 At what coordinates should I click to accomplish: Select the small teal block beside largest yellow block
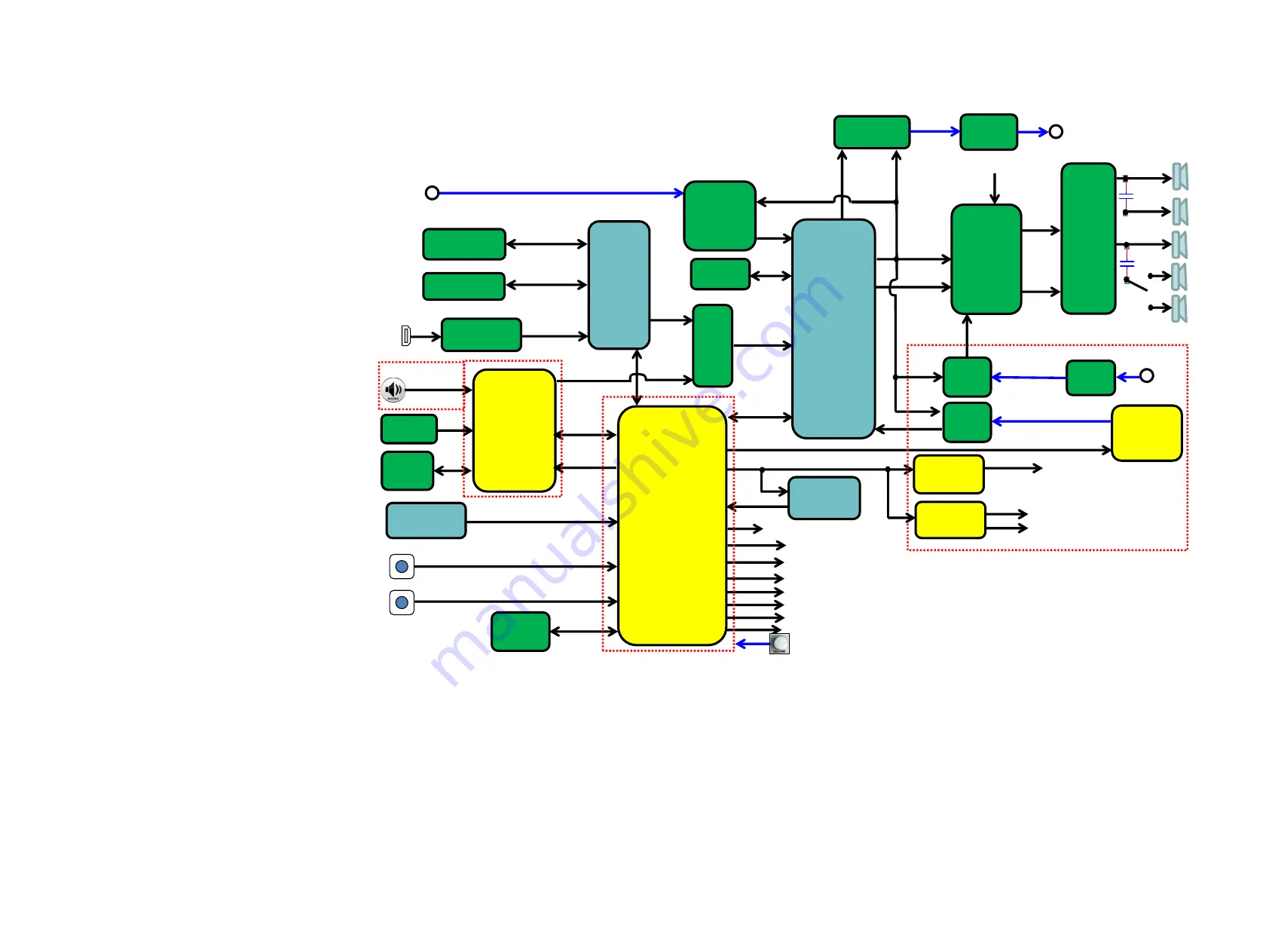pyautogui.click(x=824, y=498)
